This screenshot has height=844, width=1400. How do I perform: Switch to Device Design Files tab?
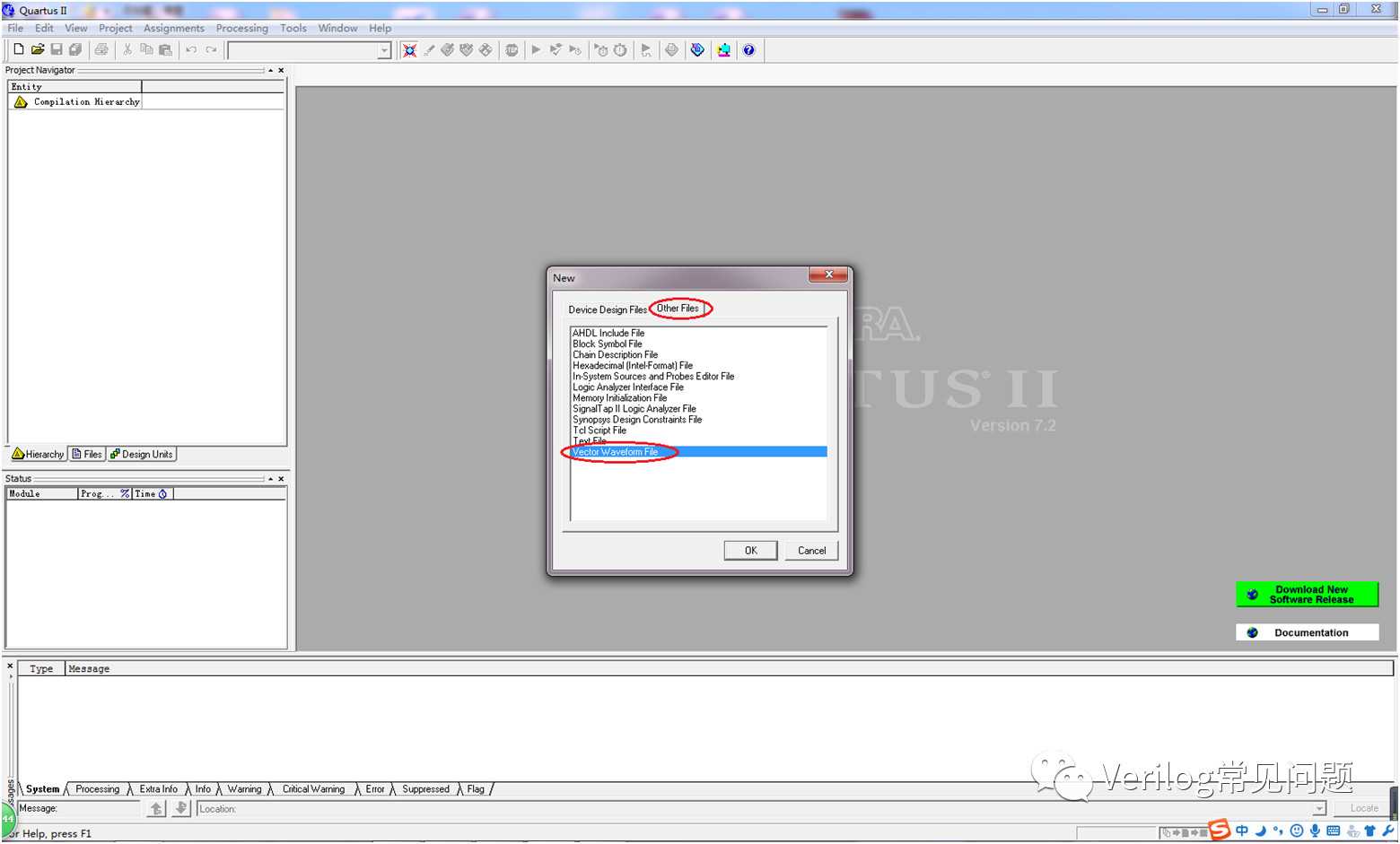pyautogui.click(x=608, y=309)
